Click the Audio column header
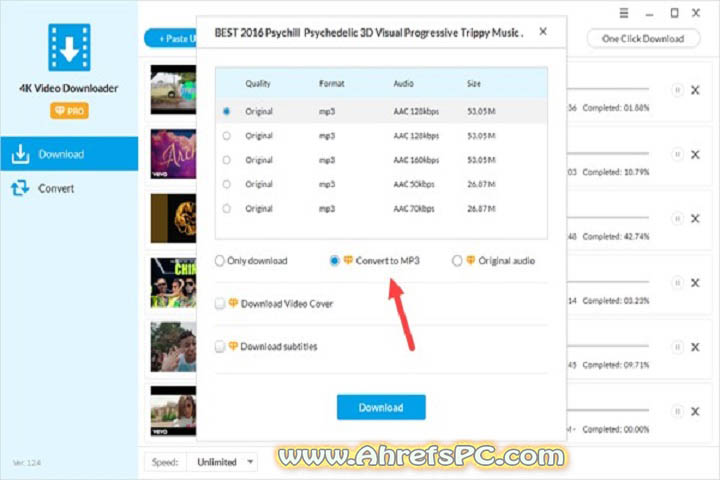The height and width of the screenshot is (480, 720). pyautogui.click(x=403, y=84)
